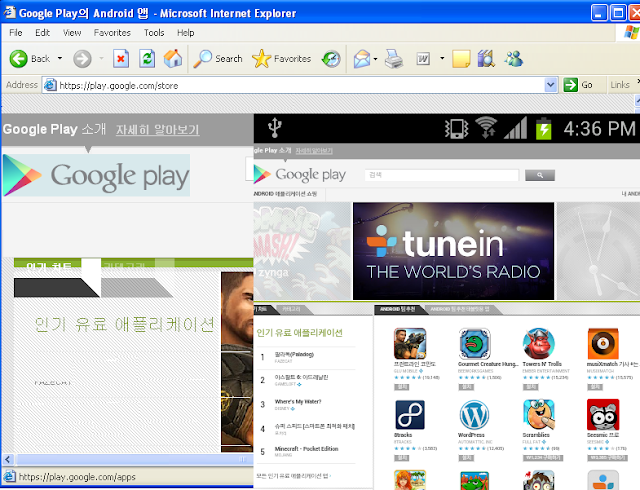Select the ANDROID 팀추천 tab

pos(398,309)
